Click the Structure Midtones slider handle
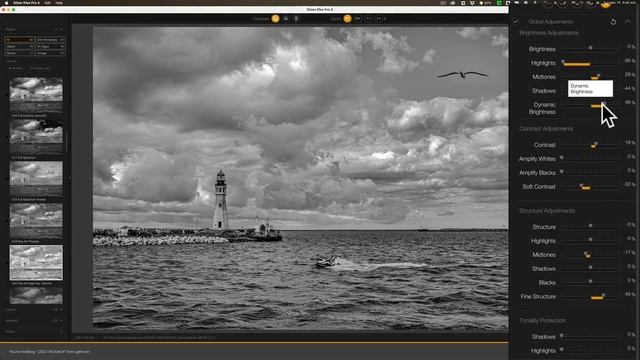The height and width of the screenshot is (360, 640). click(x=586, y=253)
